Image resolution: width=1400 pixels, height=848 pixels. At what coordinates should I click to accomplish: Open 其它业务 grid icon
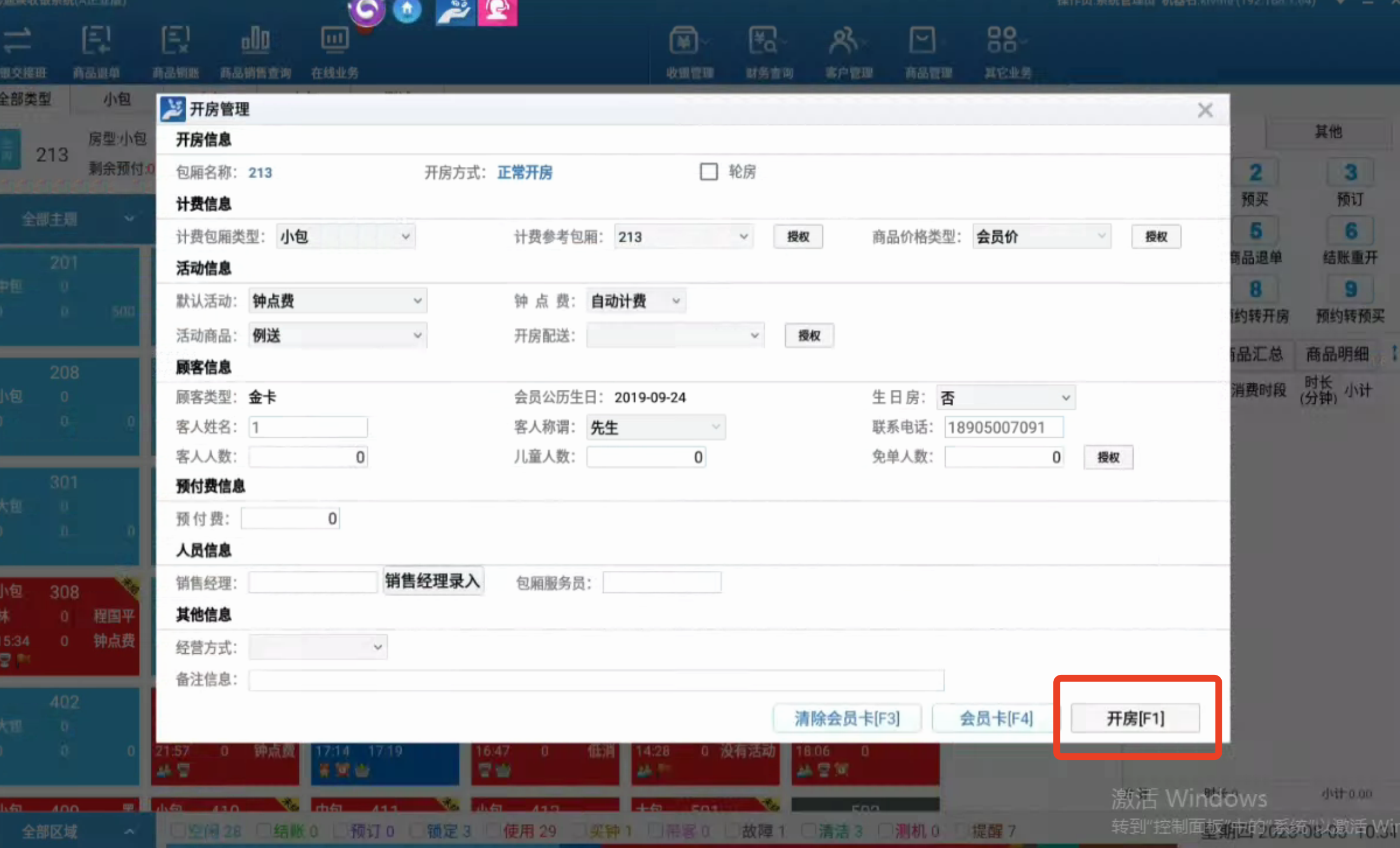[1007, 51]
